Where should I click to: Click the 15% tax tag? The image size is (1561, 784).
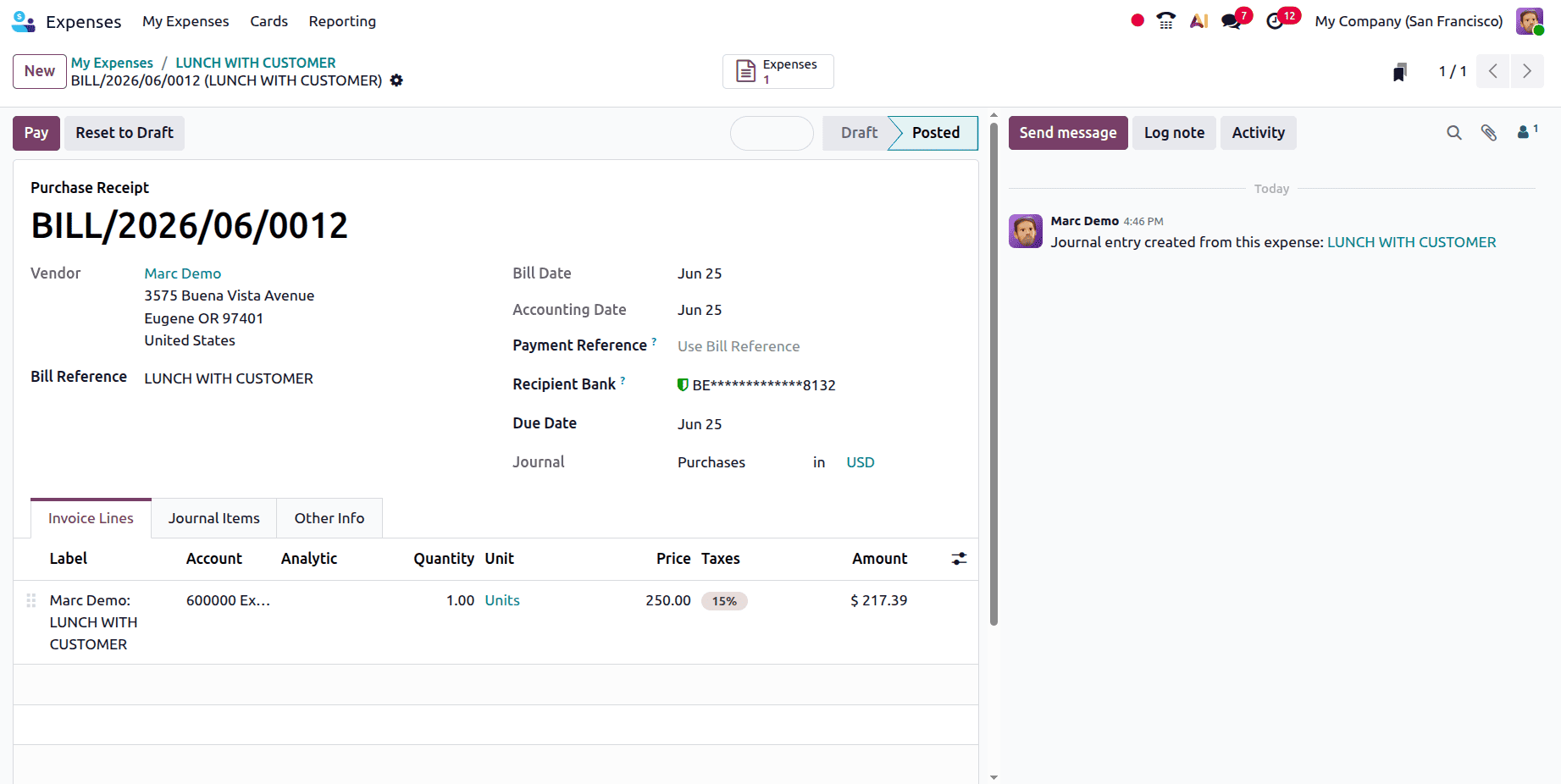pyautogui.click(x=724, y=601)
